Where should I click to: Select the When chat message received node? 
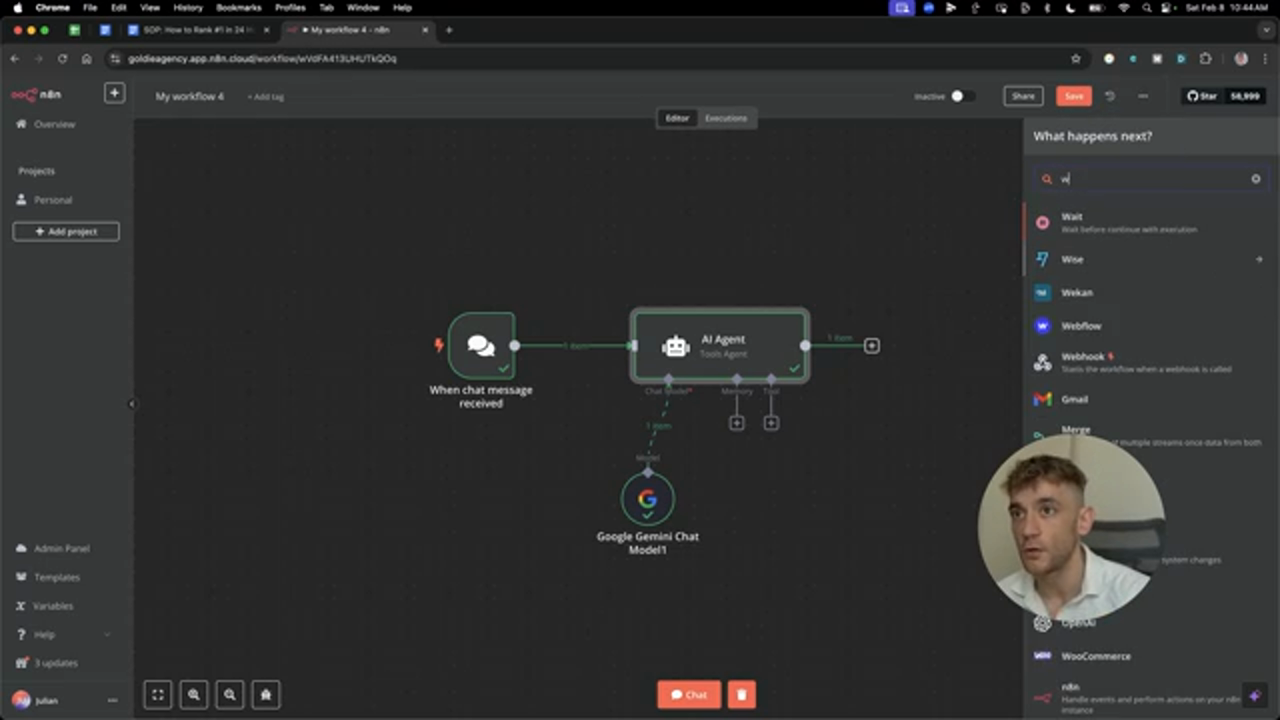point(482,345)
